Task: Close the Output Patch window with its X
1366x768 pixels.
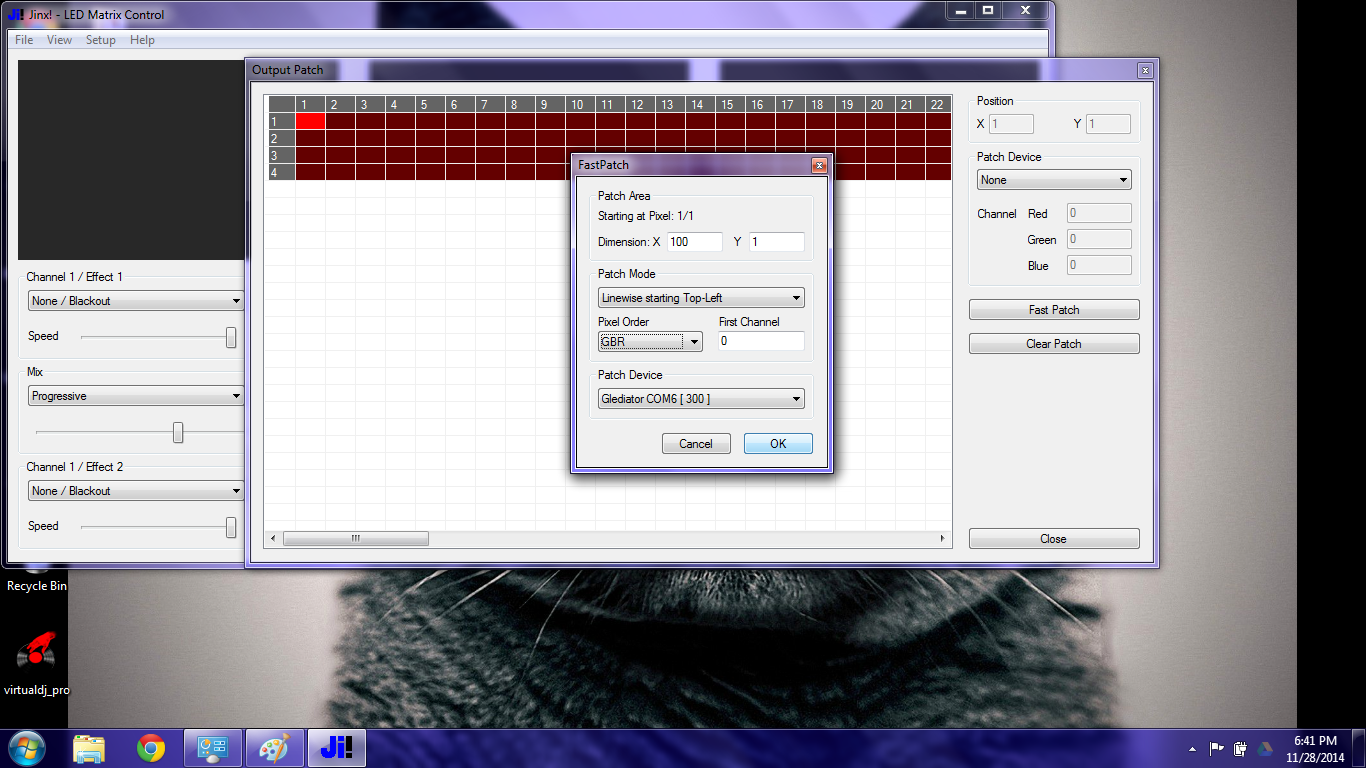Action: coord(1145,70)
